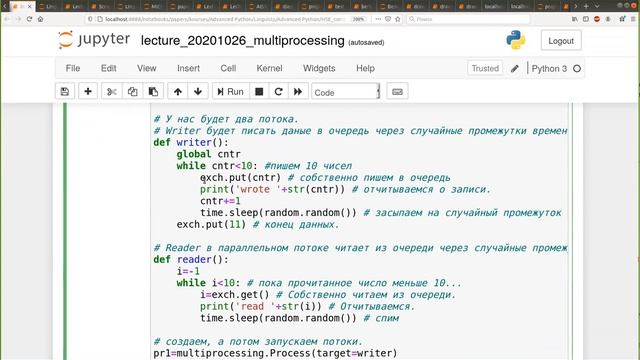Rename notebook lecture_20201026_multiprocessing title
Screen dimensions: 640x360
pyautogui.click(x=242, y=40)
